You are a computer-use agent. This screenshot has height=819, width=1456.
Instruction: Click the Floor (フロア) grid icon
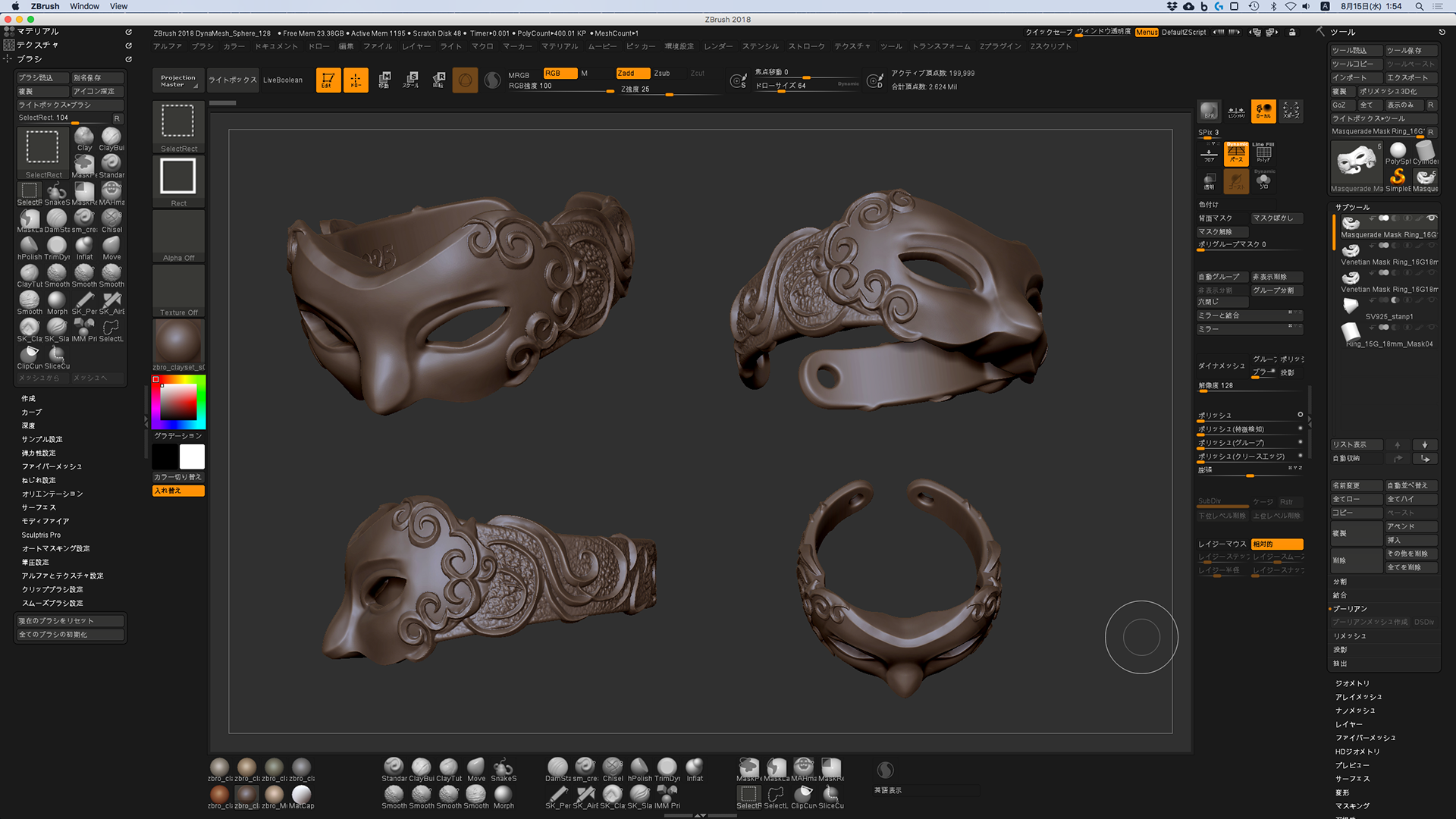point(1209,154)
